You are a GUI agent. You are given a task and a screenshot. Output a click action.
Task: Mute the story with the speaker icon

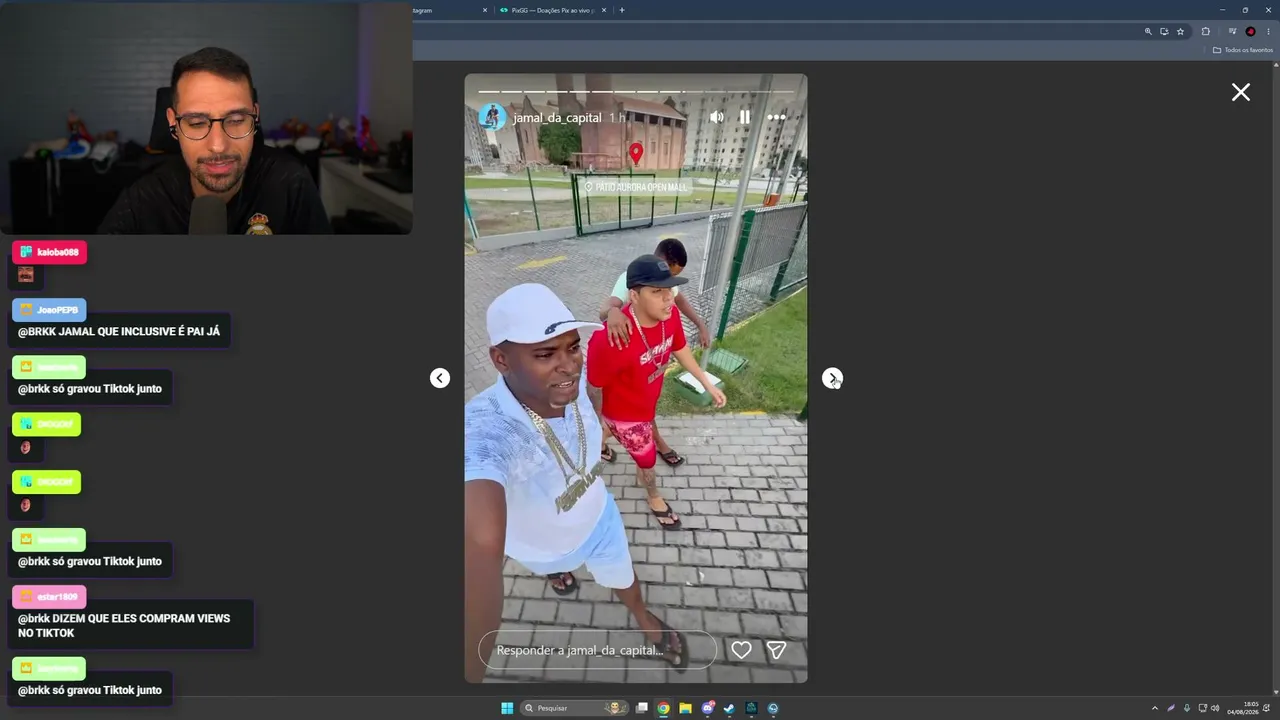[716, 117]
